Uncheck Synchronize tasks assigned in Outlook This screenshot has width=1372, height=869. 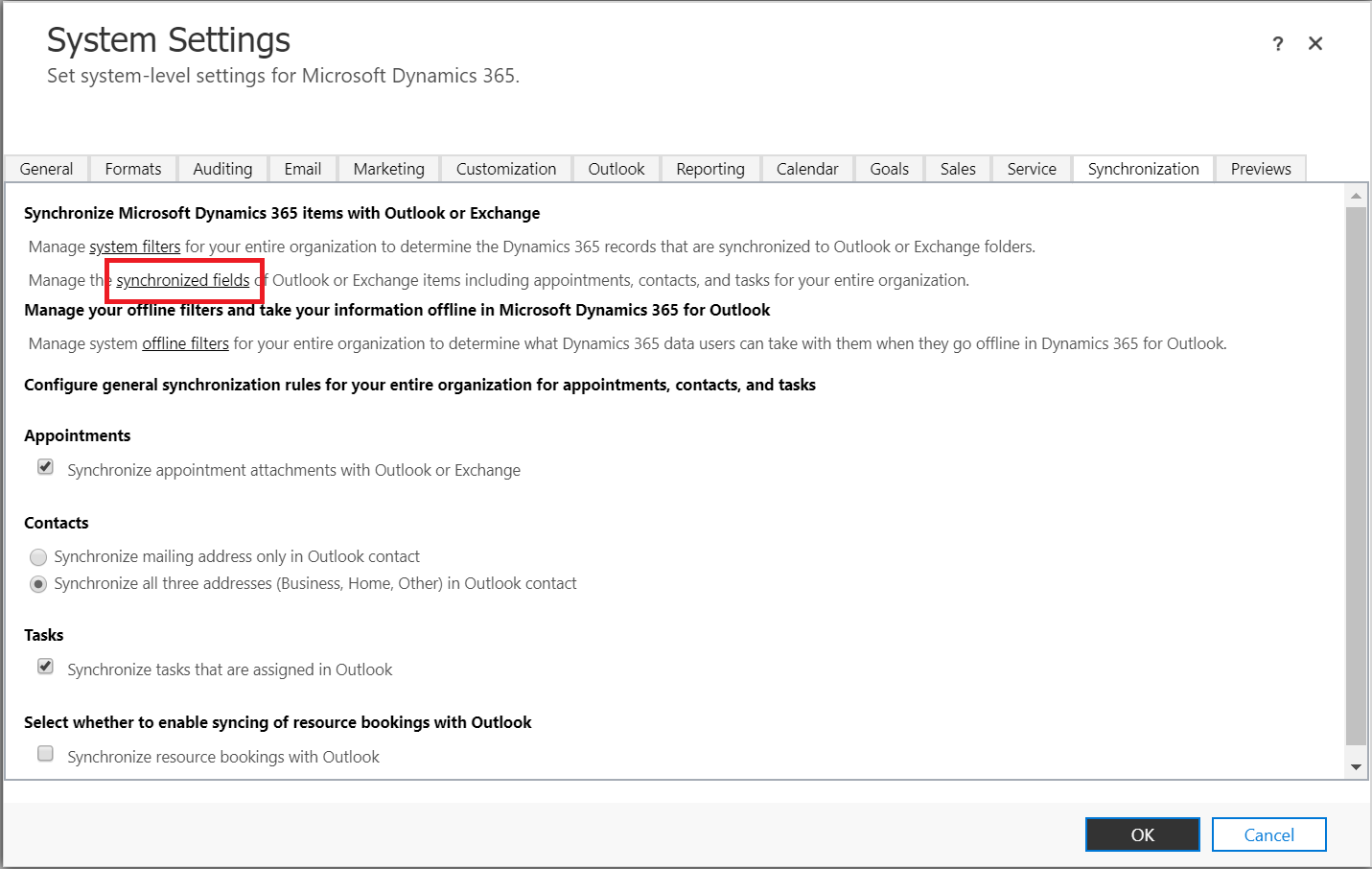point(45,667)
